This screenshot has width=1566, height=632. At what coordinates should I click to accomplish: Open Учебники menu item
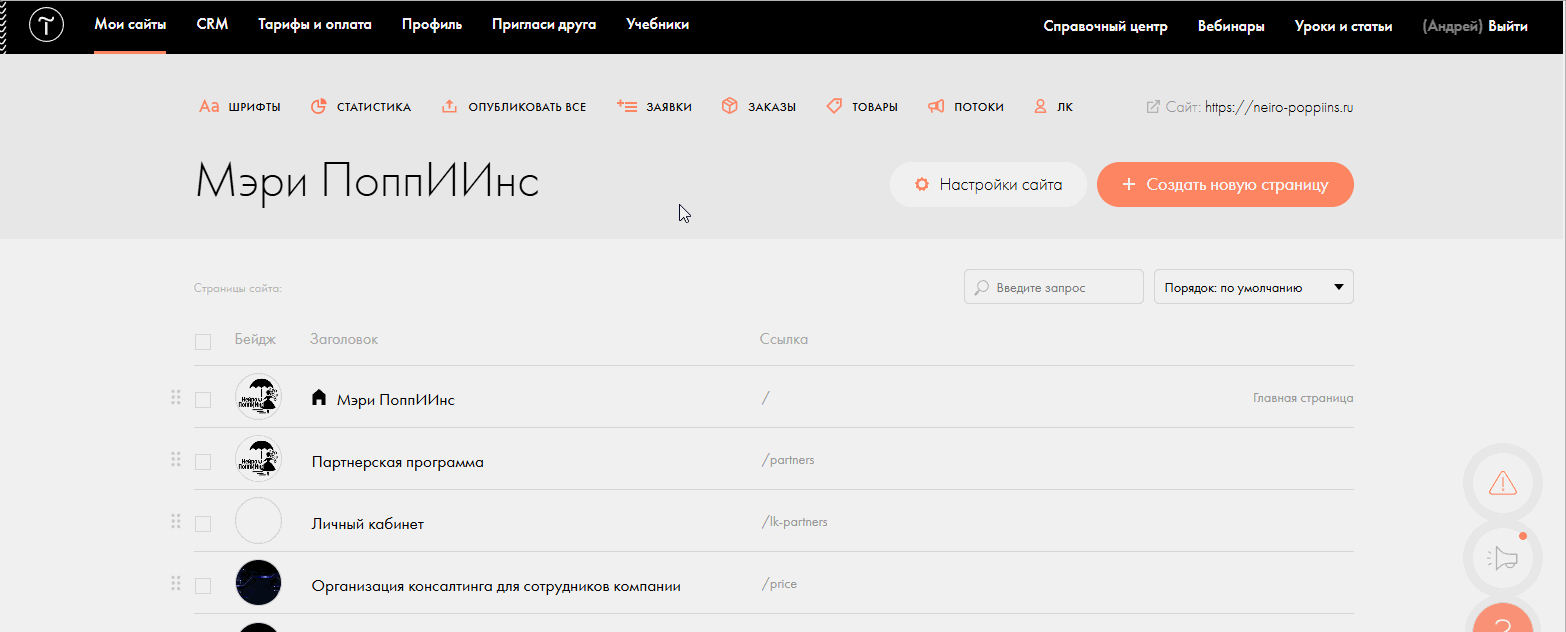click(657, 24)
